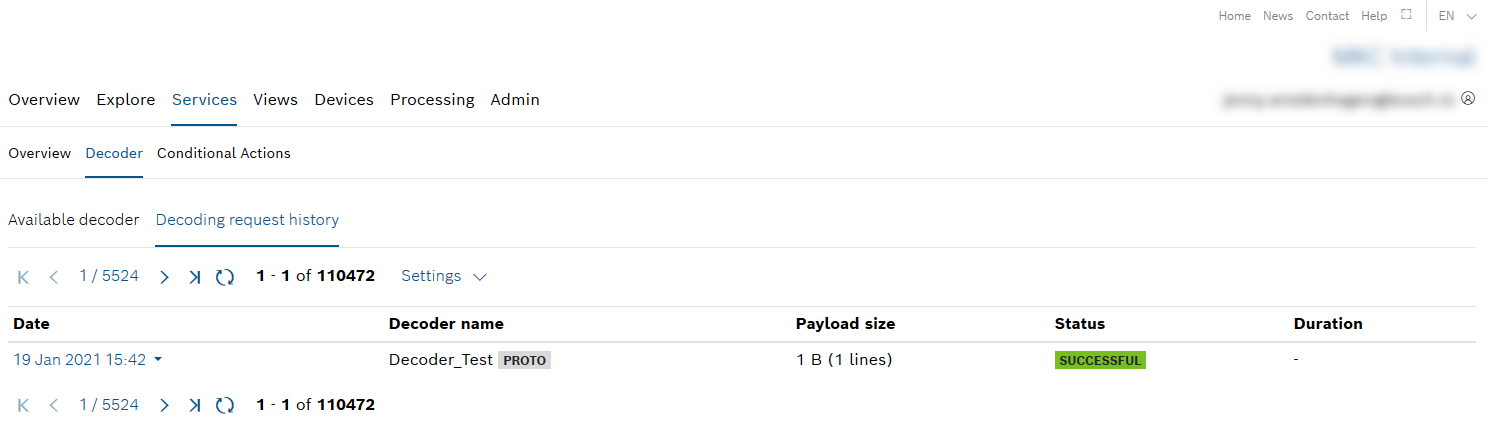Go to next page in bottom pagination
Viewport: 1489px width, 429px height.
click(164, 405)
